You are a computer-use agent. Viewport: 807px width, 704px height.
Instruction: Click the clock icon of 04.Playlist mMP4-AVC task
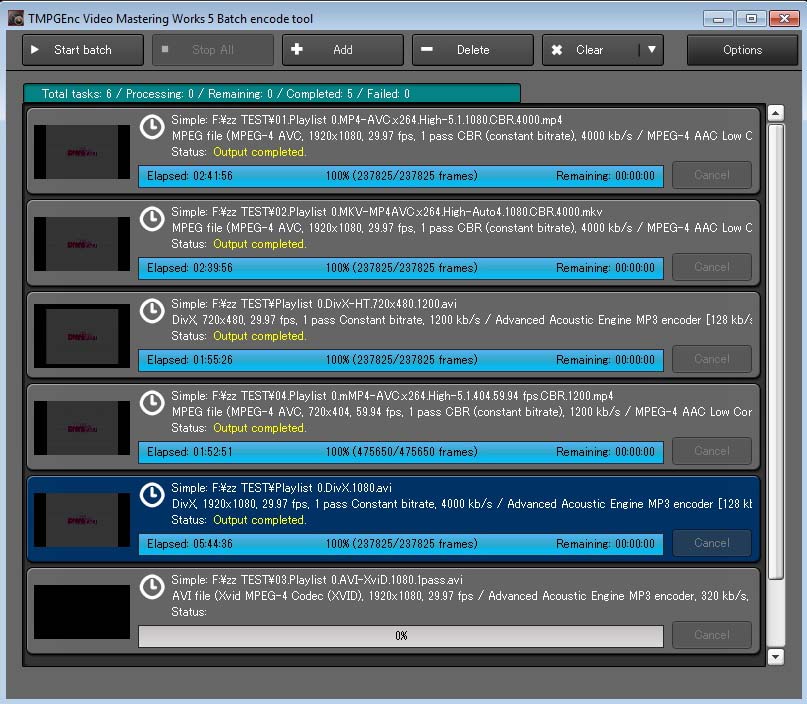(x=152, y=403)
